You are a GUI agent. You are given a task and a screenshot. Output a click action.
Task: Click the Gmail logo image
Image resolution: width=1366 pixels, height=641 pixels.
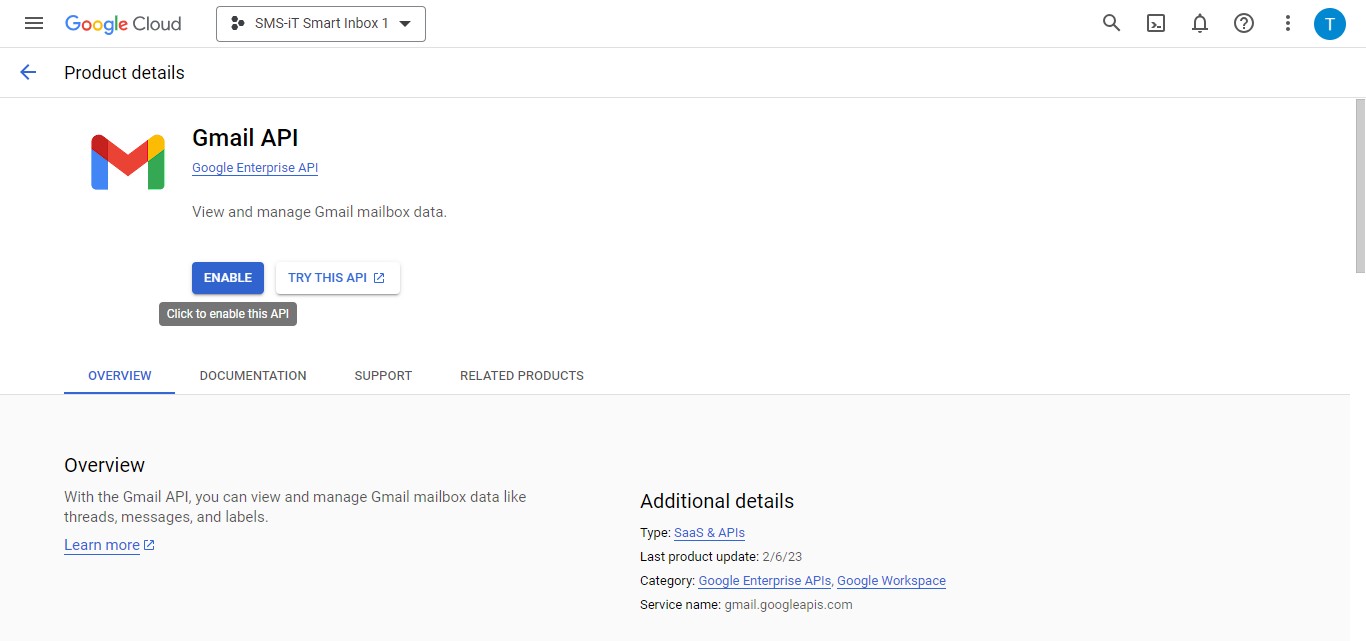(128, 162)
